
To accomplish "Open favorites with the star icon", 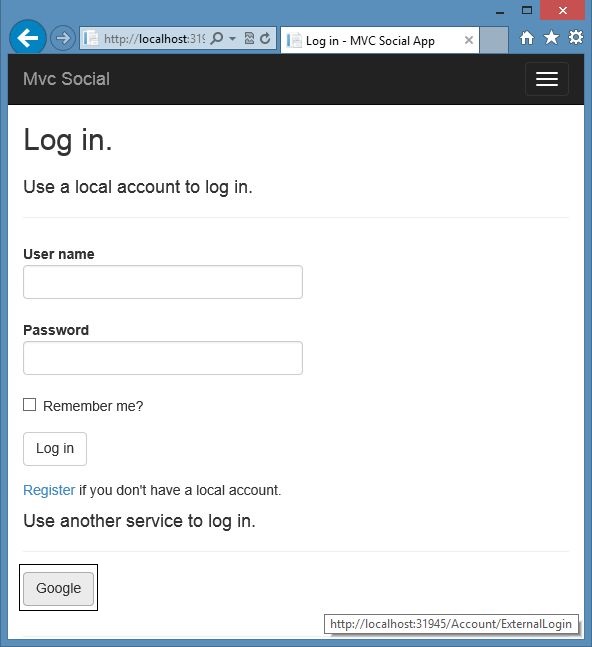I will 551,38.
